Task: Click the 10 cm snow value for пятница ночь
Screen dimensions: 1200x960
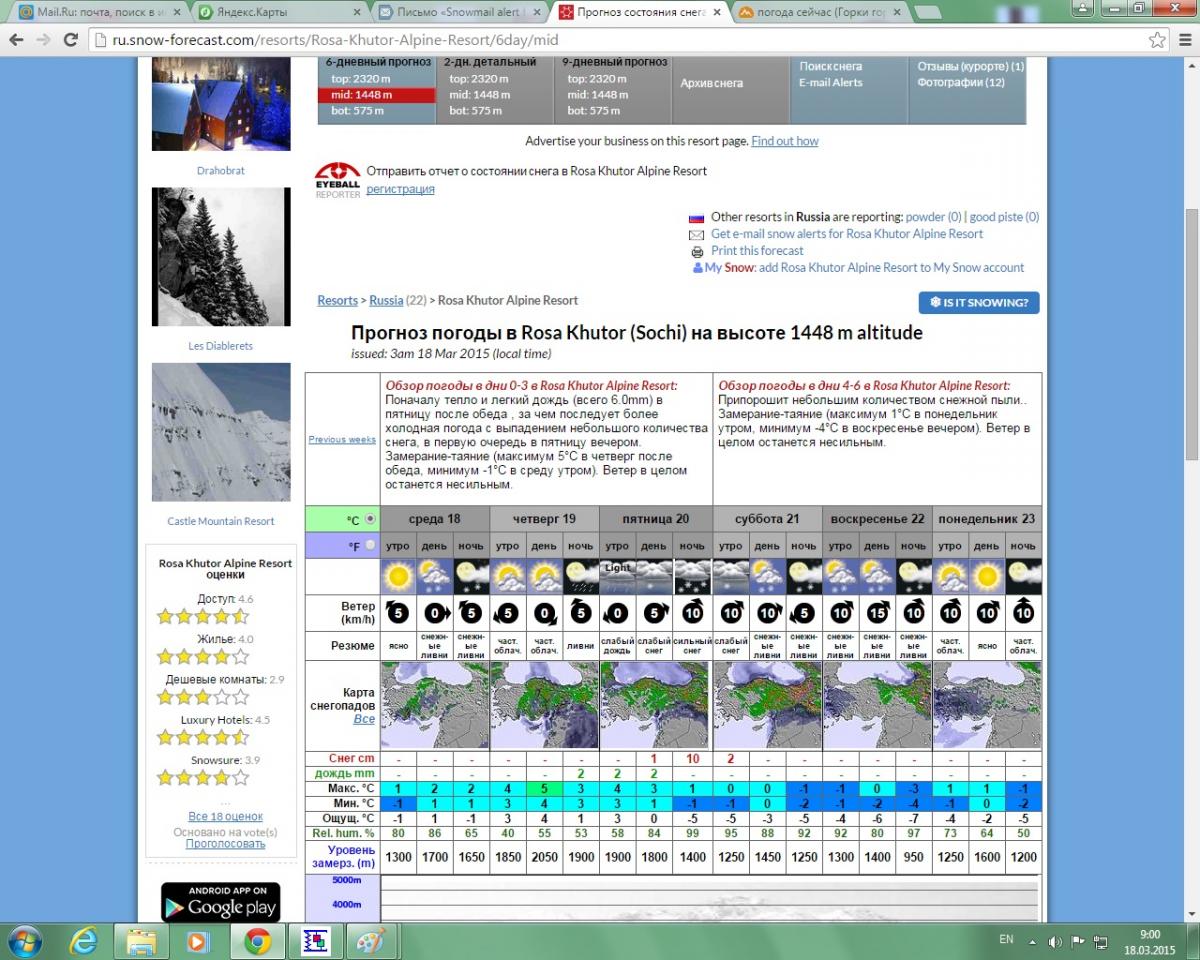Action: click(692, 759)
